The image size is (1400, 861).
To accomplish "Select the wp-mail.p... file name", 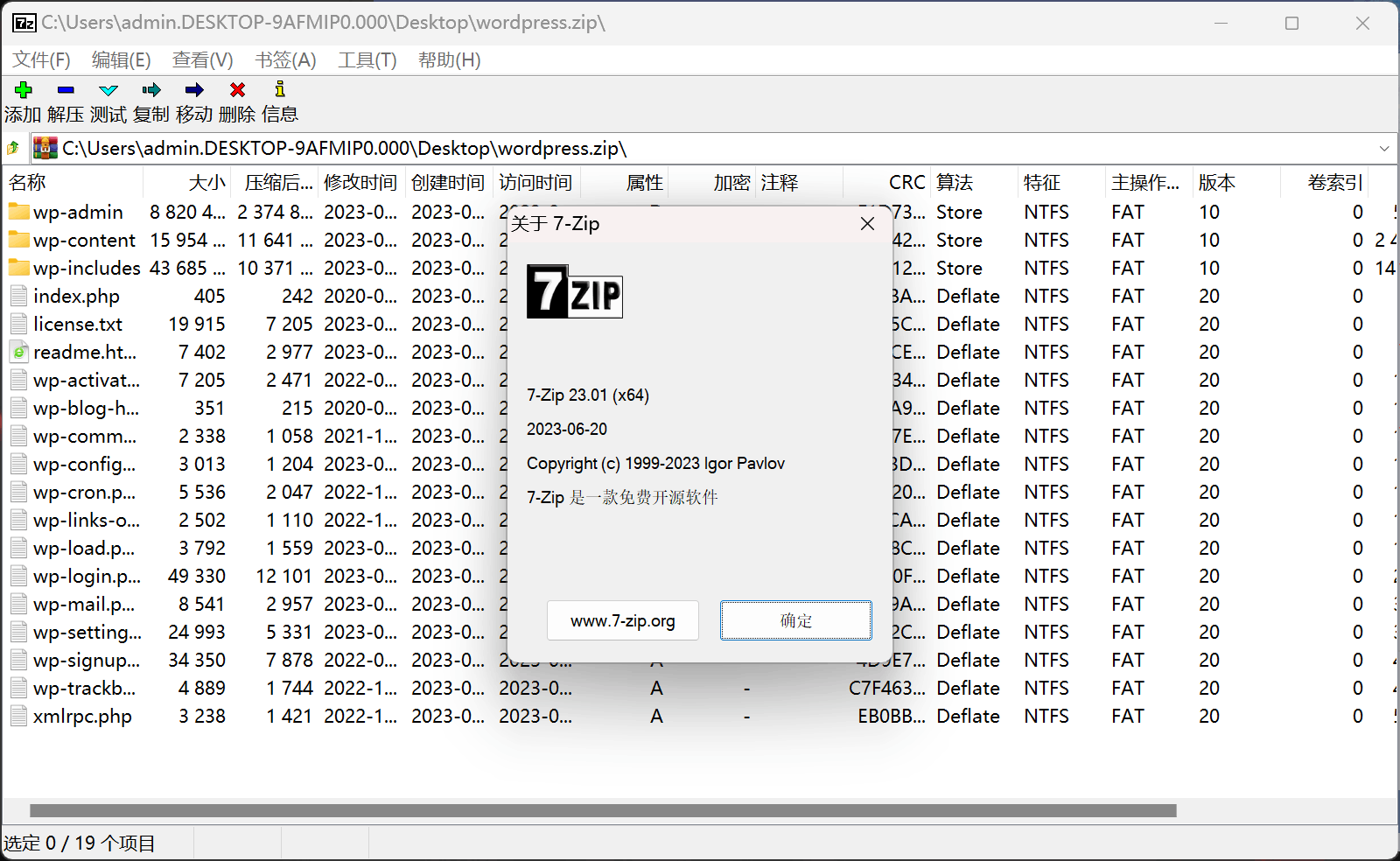I will point(84,604).
